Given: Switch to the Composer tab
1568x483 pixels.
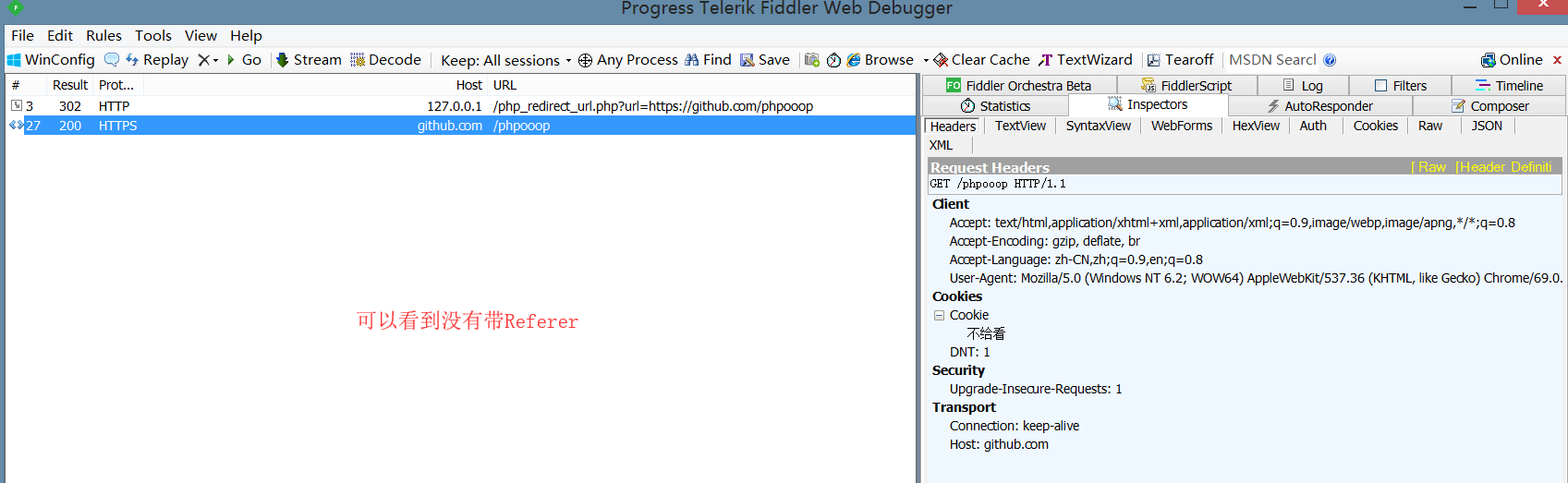Looking at the screenshot, I should click(1489, 106).
